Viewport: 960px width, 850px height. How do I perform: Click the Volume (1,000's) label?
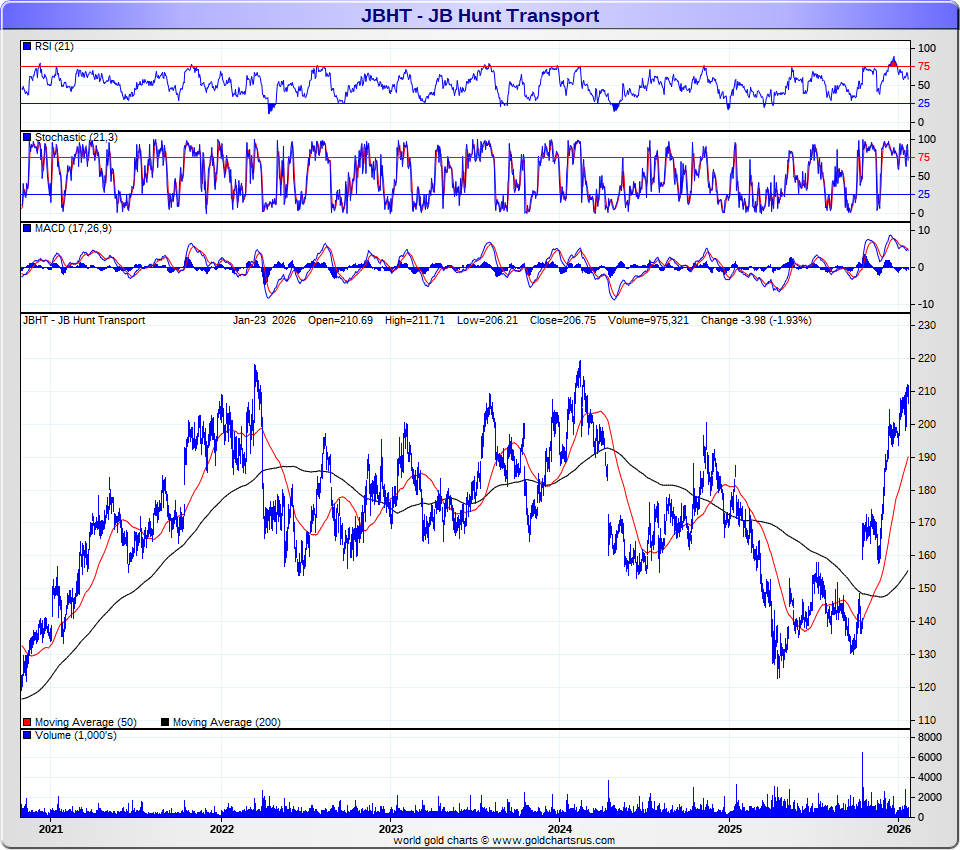pyautogui.click(x=75, y=735)
